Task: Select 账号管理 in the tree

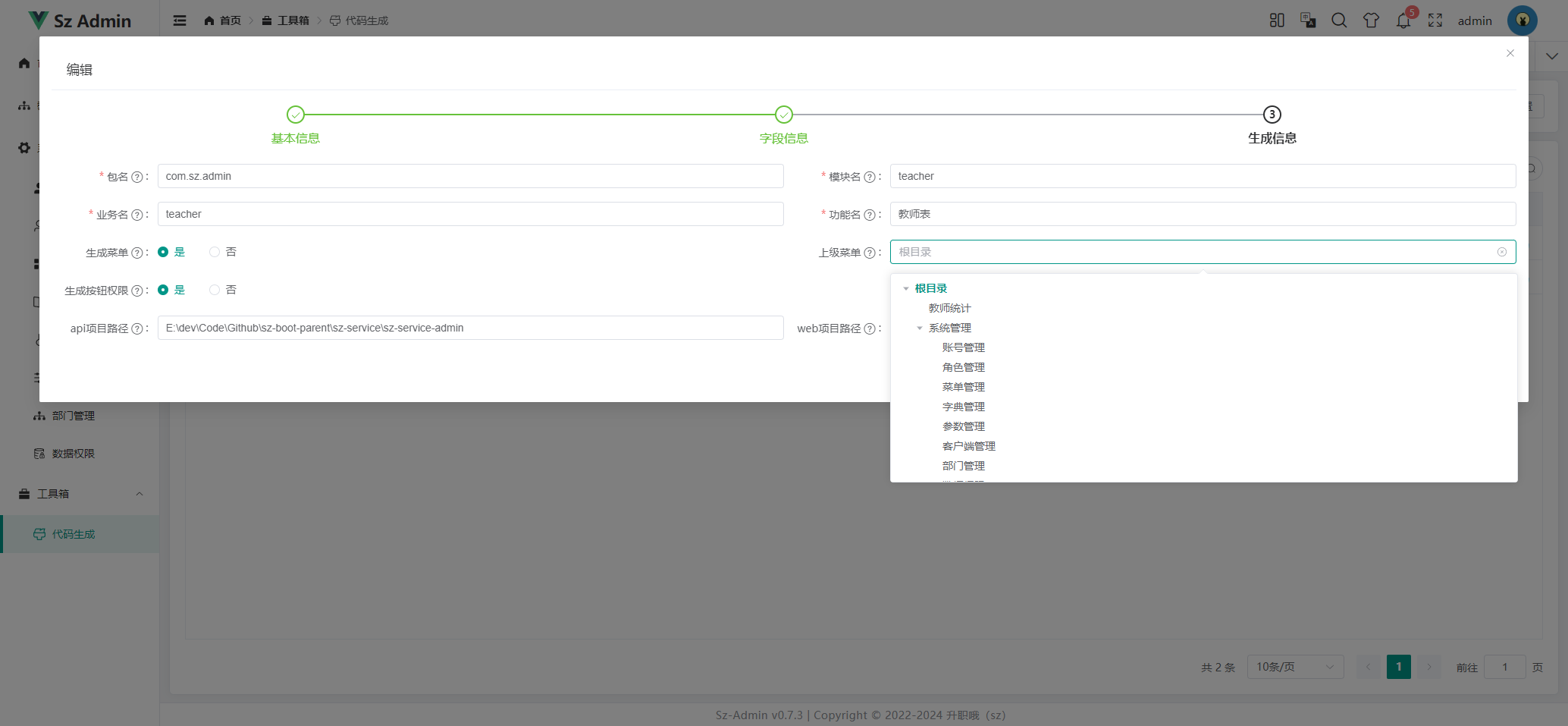Action: click(x=964, y=347)
